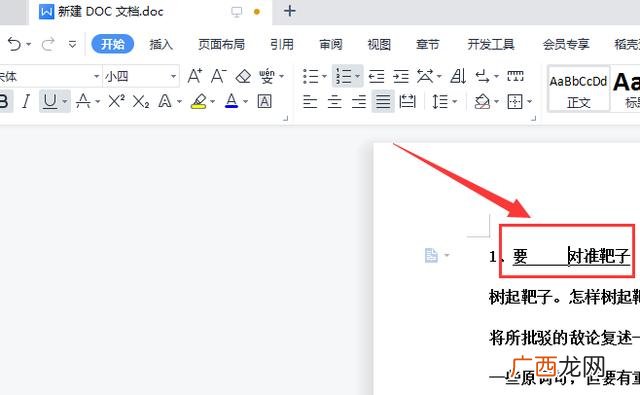Toggle Italic formatting
The height and width of the screenshot is (395, 640).
[26, 101]
